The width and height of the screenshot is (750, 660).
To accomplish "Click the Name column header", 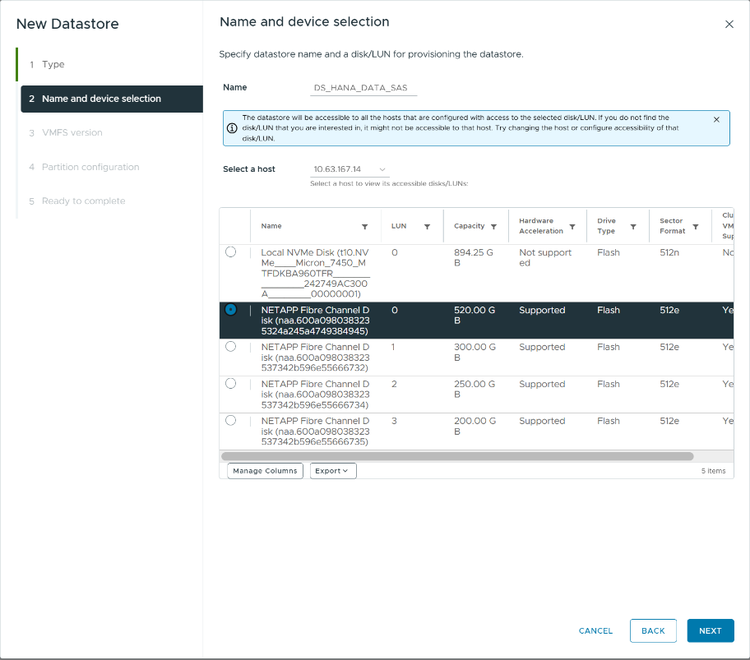I will 271,226.
